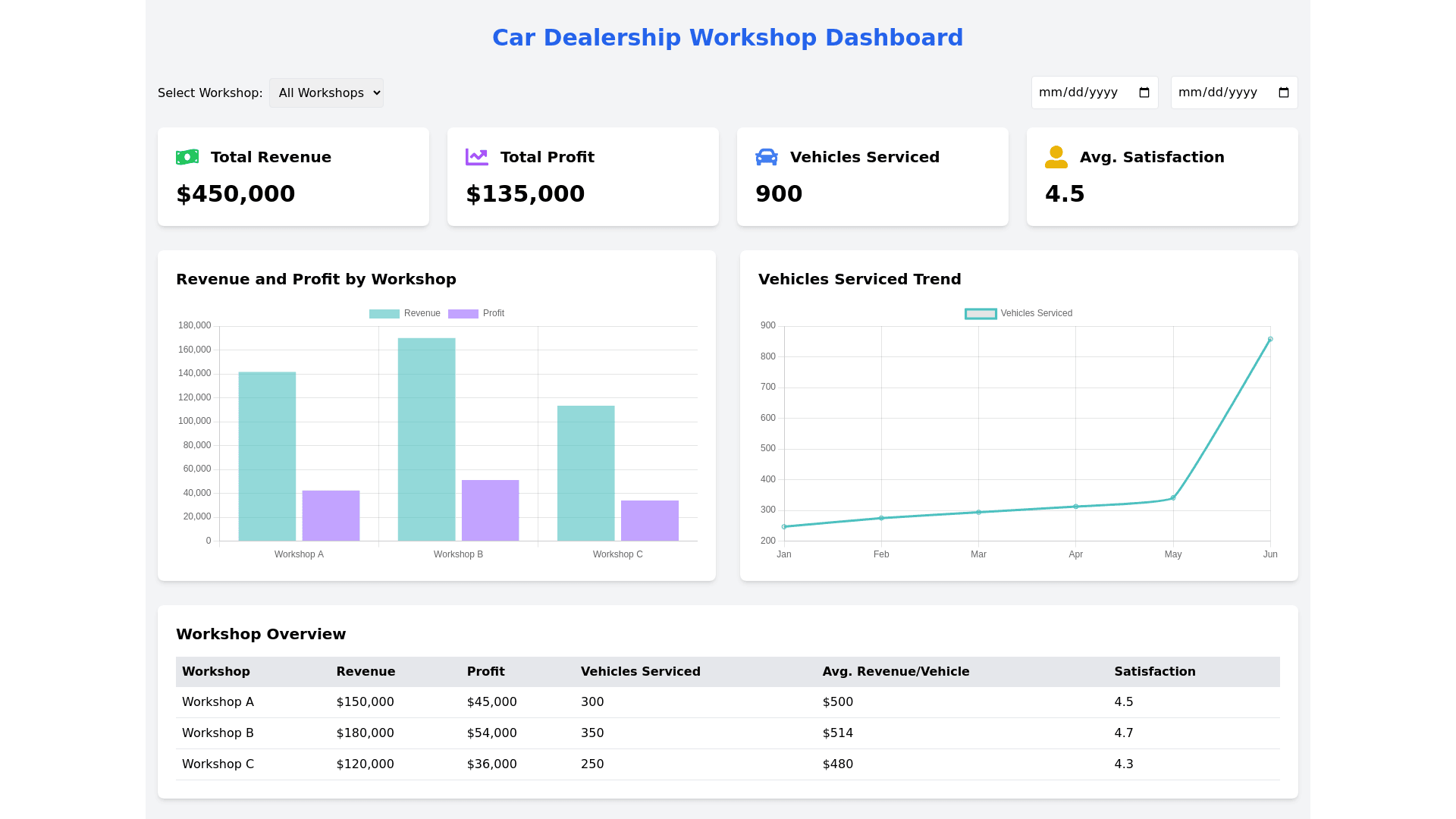Click the Workshop C purple profit bar
This screenshot has height=819, width=1456.
click(649, 521)
